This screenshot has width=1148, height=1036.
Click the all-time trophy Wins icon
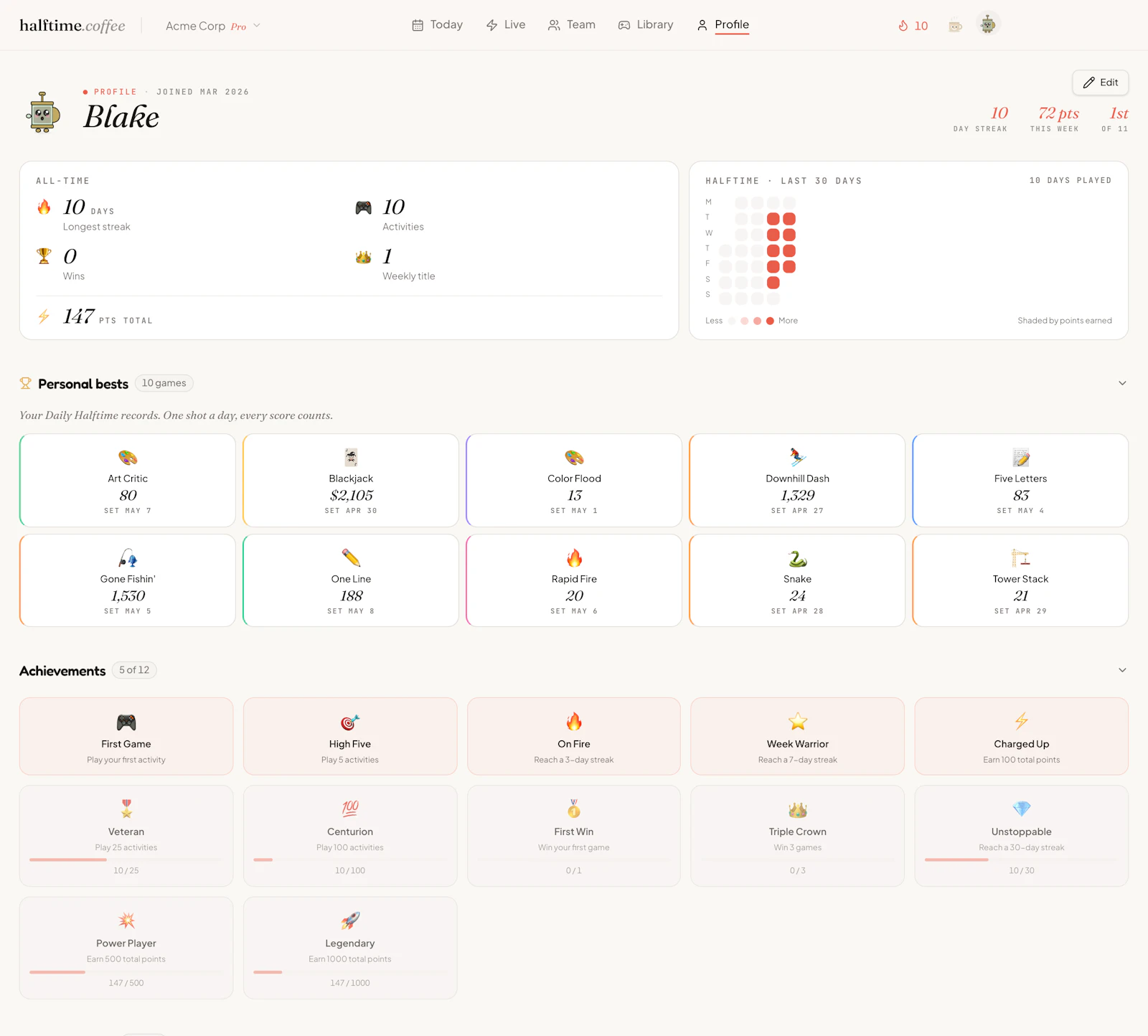tap(44, 256)
